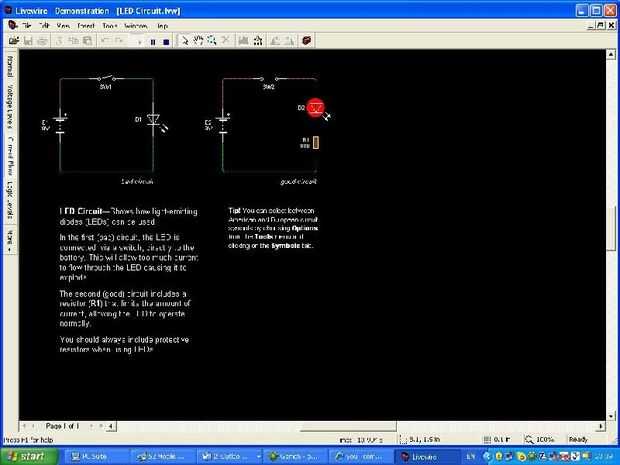Click the first taskbar button after Start

(96, 457)
